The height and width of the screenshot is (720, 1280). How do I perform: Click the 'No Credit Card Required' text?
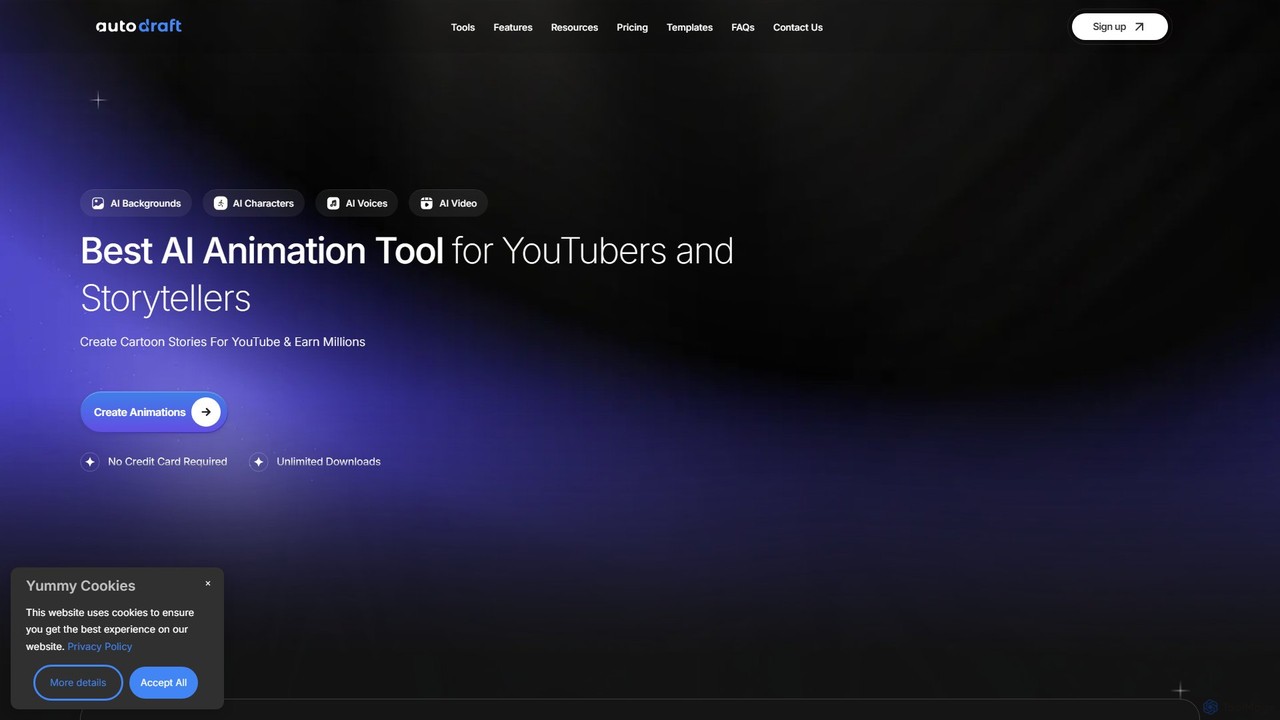coord(168,462)
